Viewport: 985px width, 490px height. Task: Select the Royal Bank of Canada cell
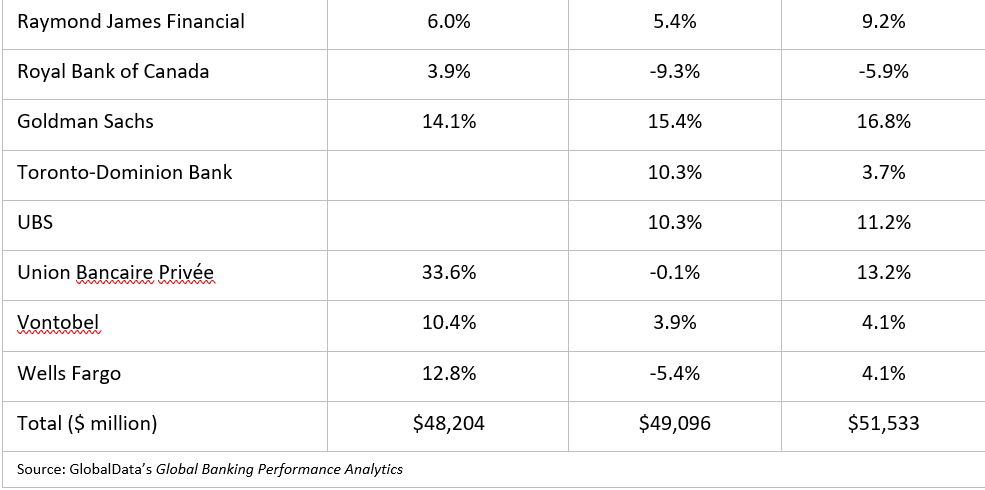pyautogui.click(x=113, y=71)
